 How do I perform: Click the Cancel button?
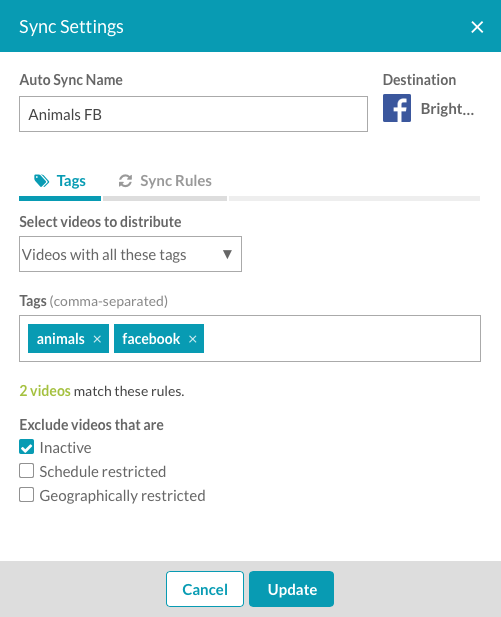205,589
